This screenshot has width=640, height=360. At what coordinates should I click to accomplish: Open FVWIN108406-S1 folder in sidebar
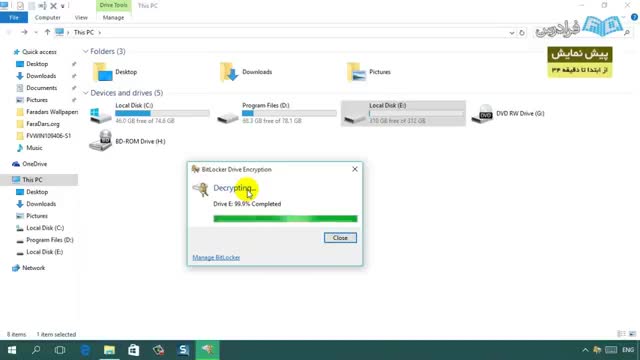[x=48, y=136]
